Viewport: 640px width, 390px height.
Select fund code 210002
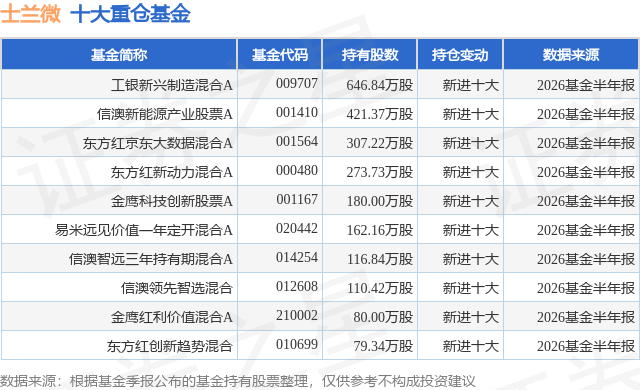(x=297, y=315)
